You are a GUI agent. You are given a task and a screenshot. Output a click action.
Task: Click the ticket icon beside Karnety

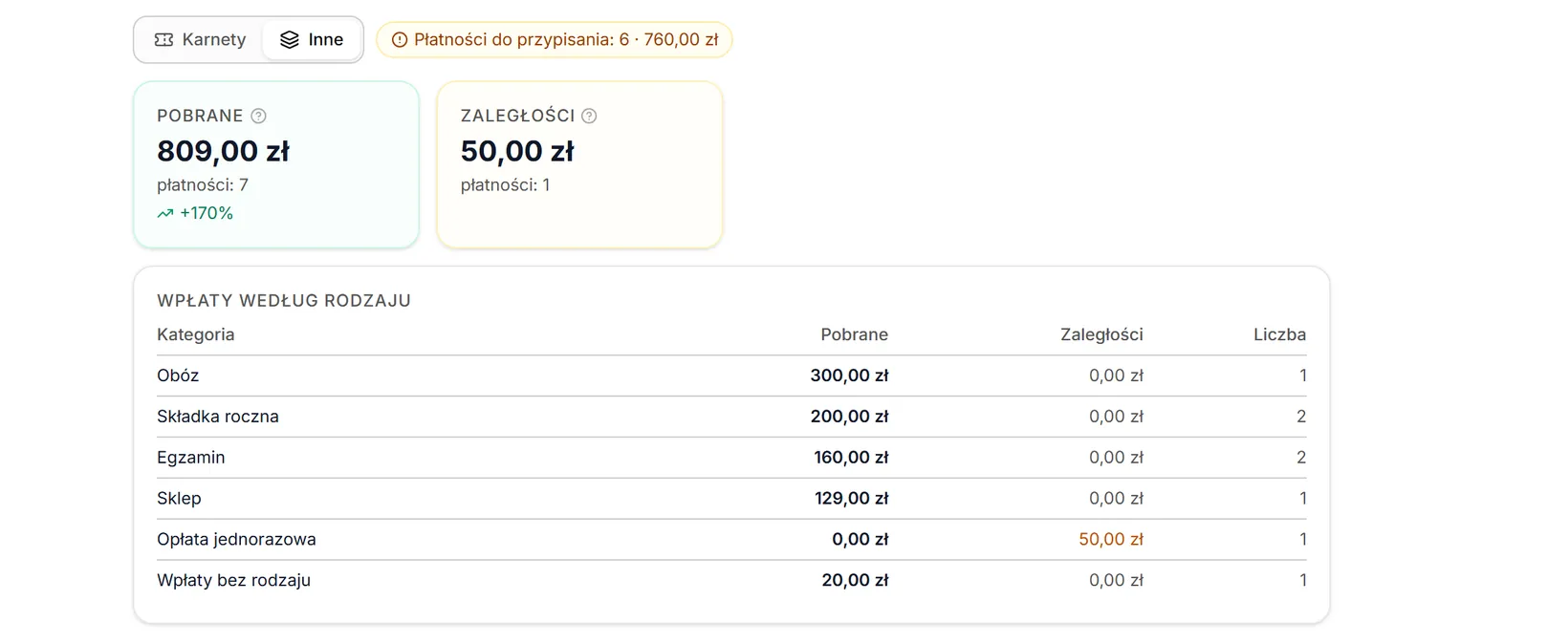(164, 39)
